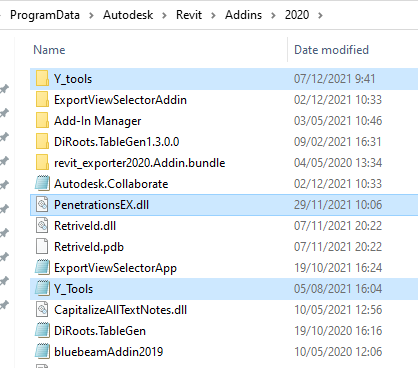Click bluebeamAddin2019 file name
Image resolution: width=418 pixels, height=368 pixels.
109,352
